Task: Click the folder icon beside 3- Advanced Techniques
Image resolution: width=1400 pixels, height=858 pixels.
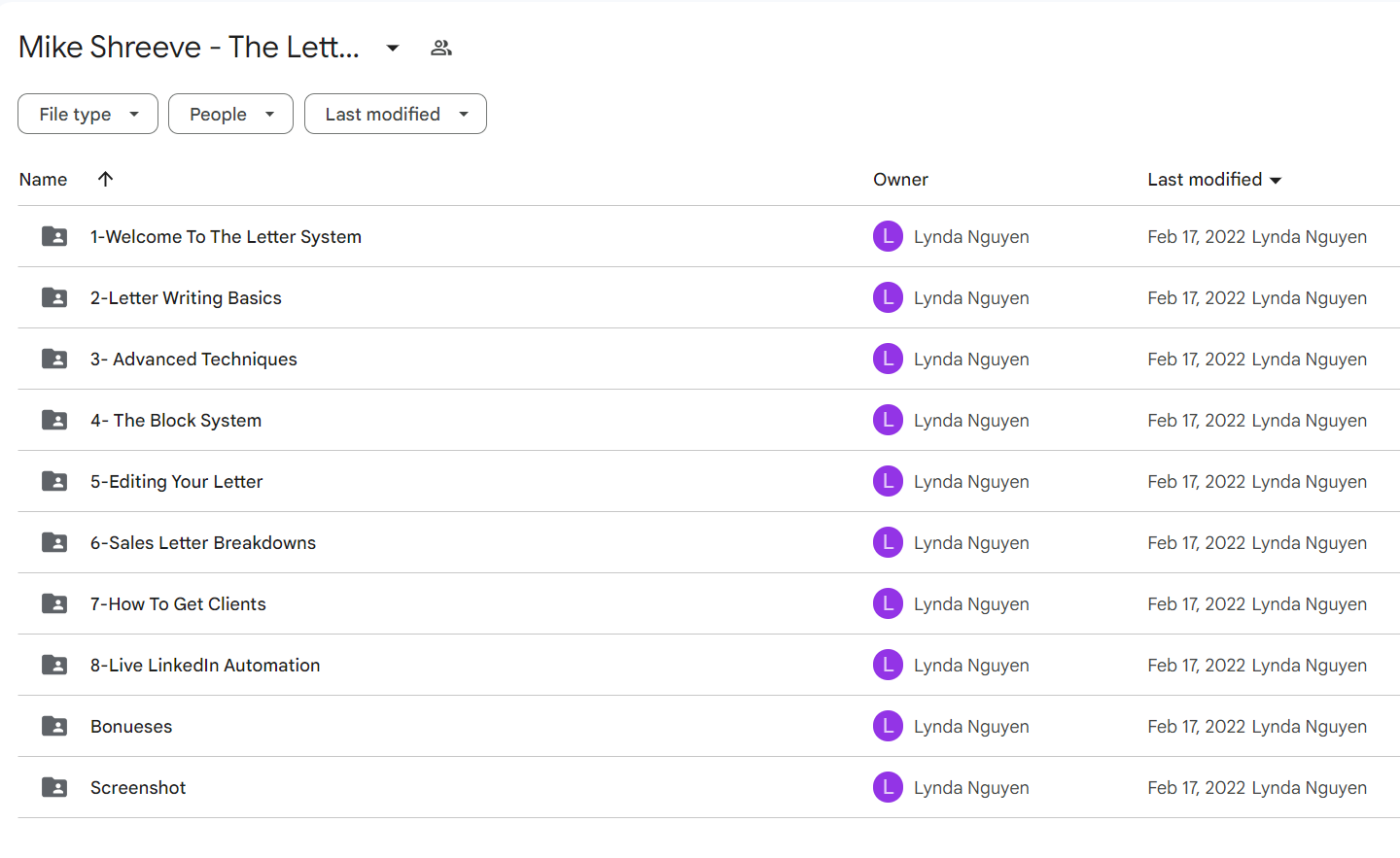Action: [x=54, y=359]
